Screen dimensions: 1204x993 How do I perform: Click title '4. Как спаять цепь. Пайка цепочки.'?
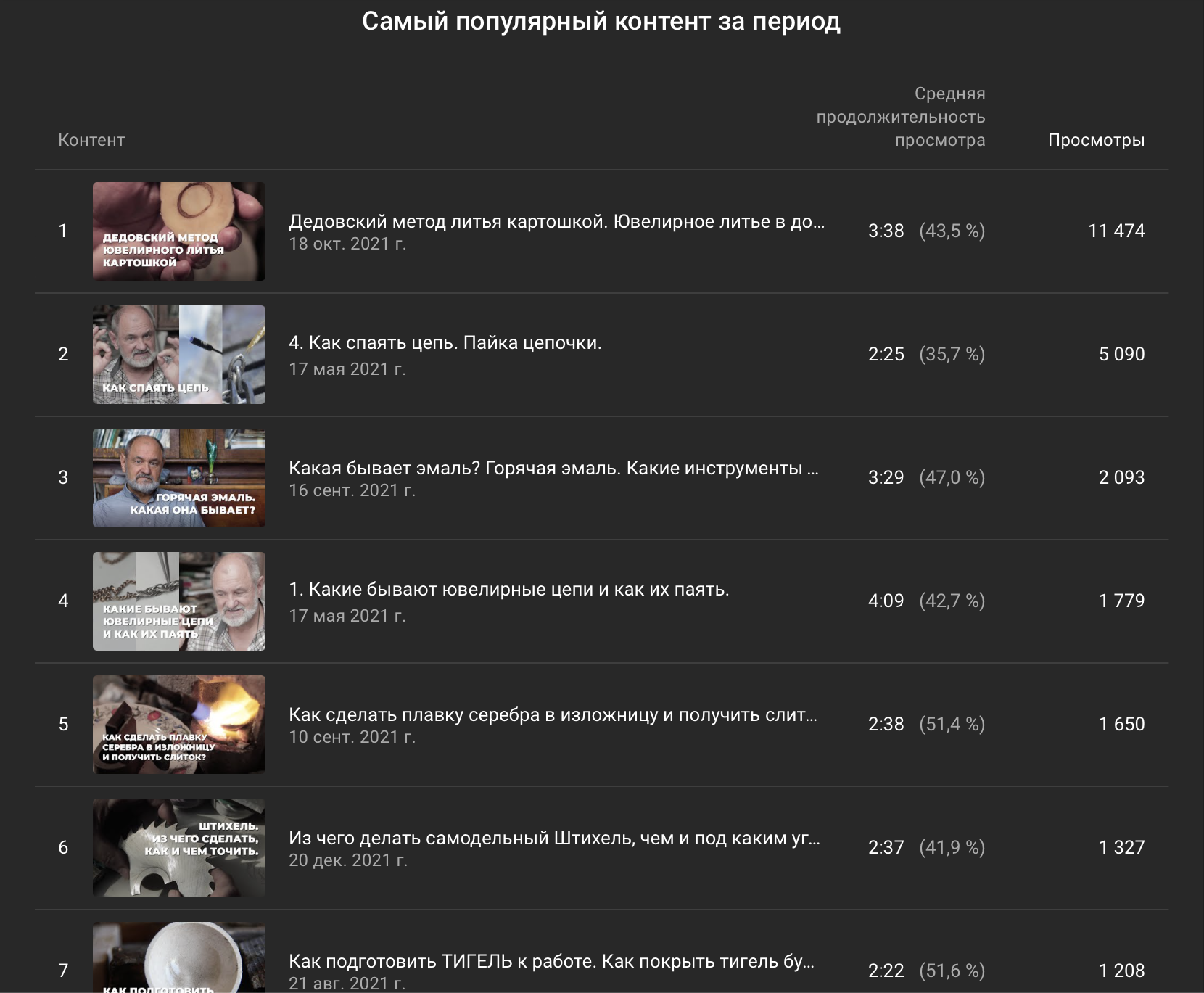(445, 343)
